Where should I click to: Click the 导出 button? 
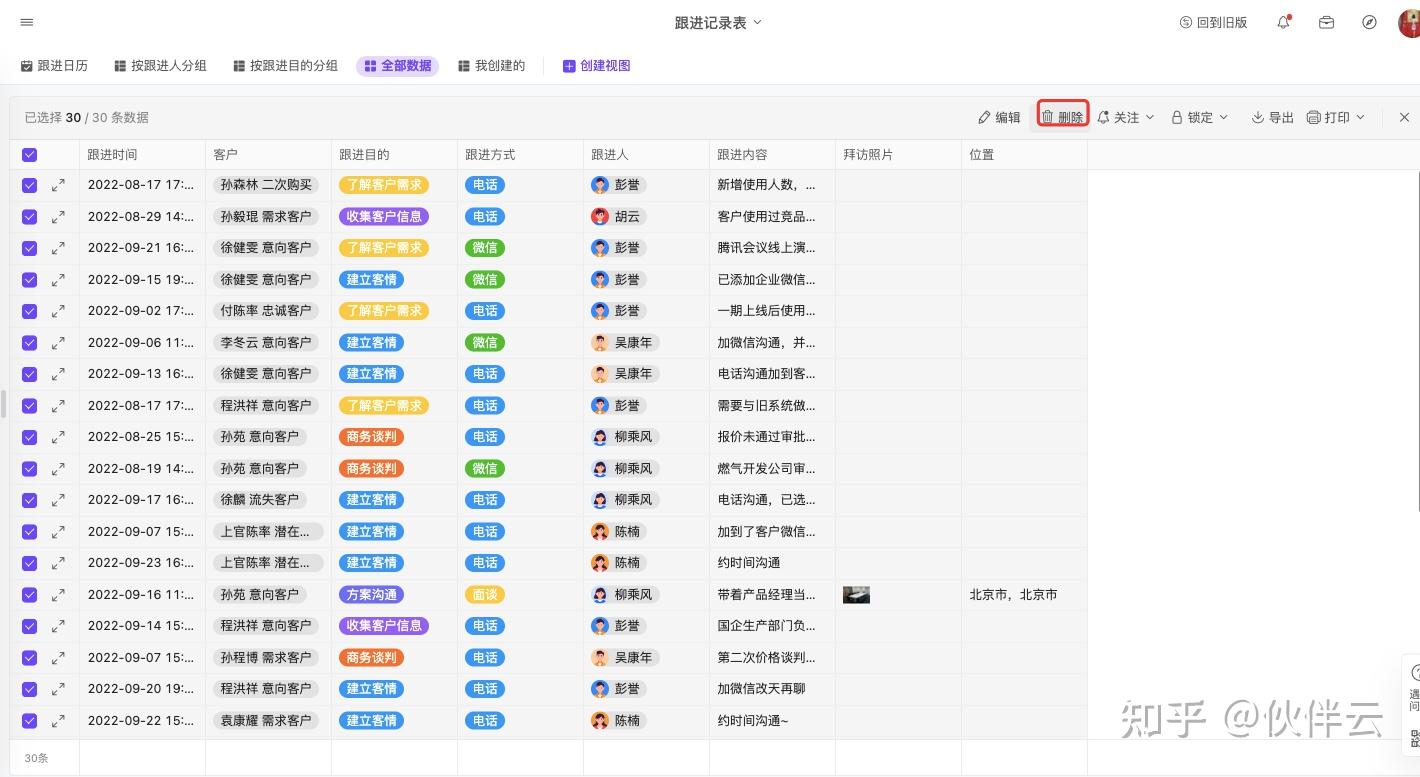pos(1272,117)
